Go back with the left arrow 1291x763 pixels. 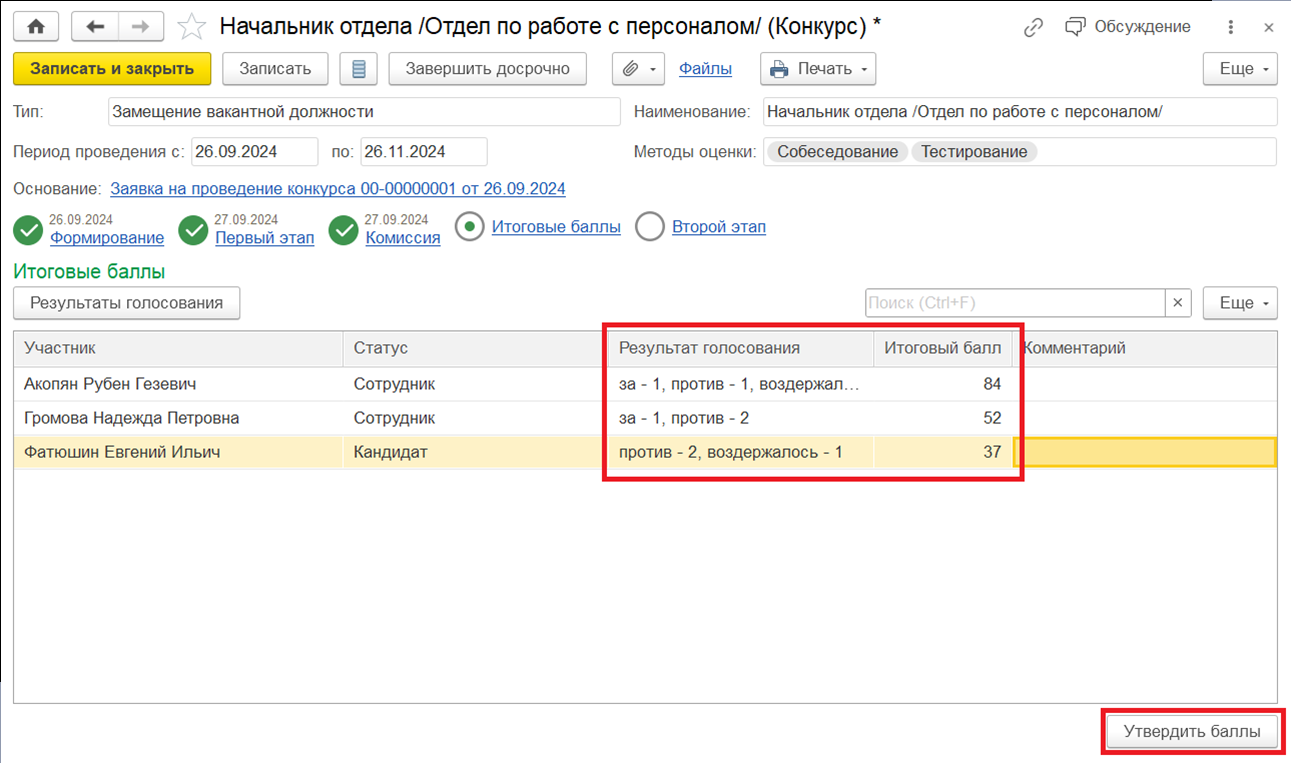coord(96,27)
